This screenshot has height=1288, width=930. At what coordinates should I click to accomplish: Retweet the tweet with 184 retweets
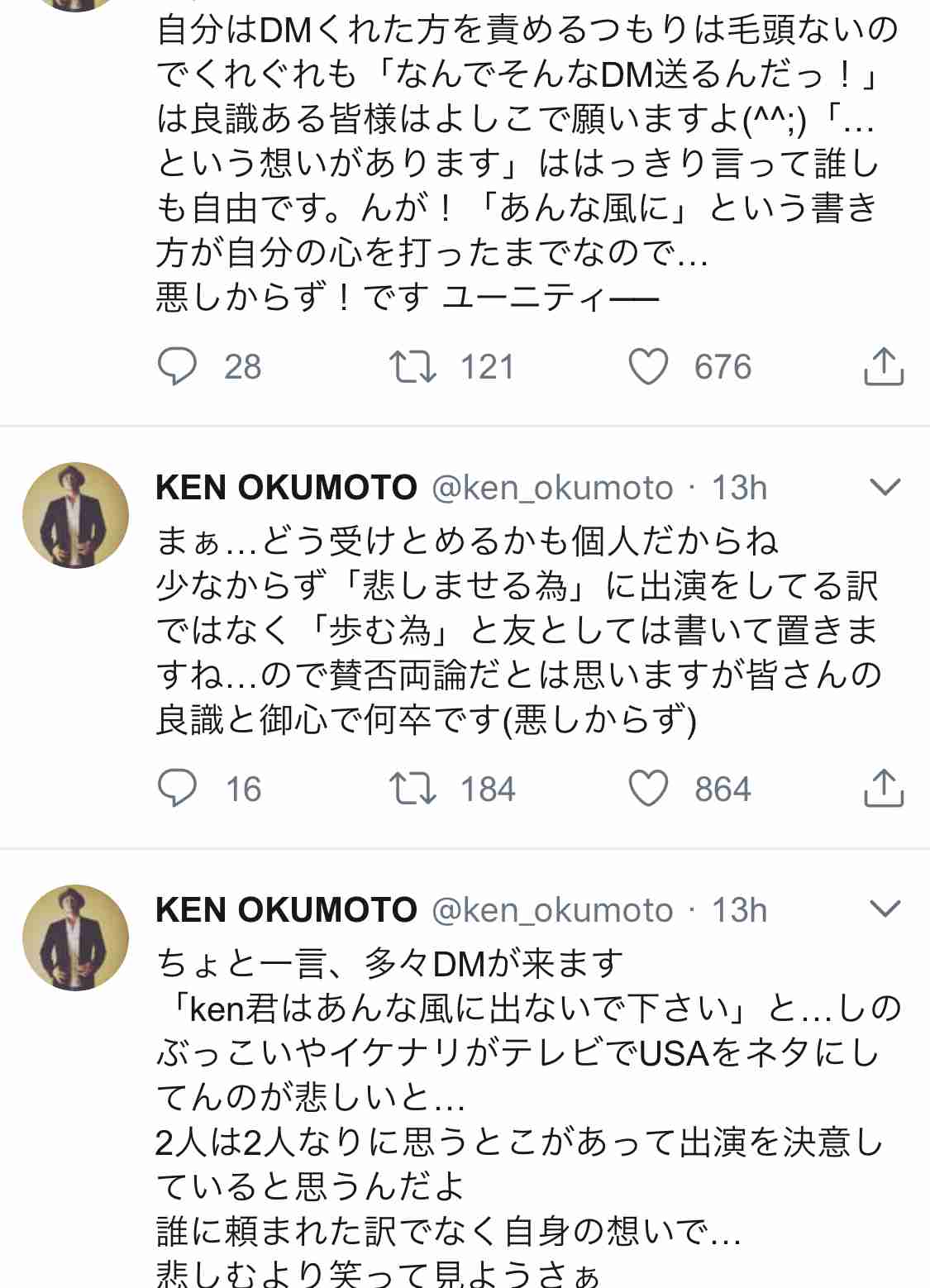pos(413,789)
